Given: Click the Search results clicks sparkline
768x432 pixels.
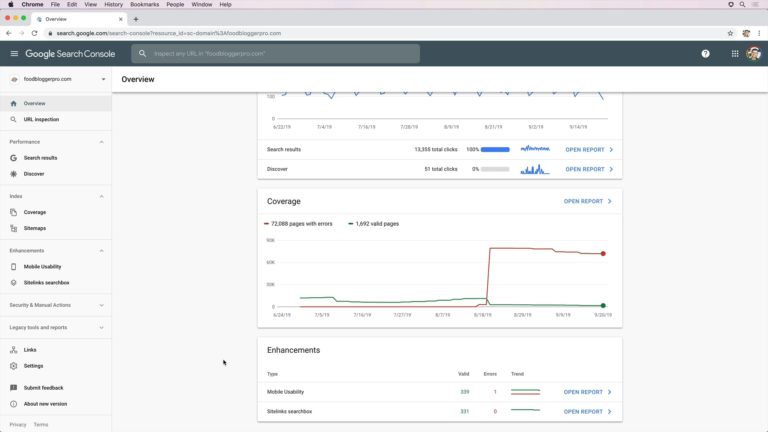Looking at the screenshot, I should [535, 148].
